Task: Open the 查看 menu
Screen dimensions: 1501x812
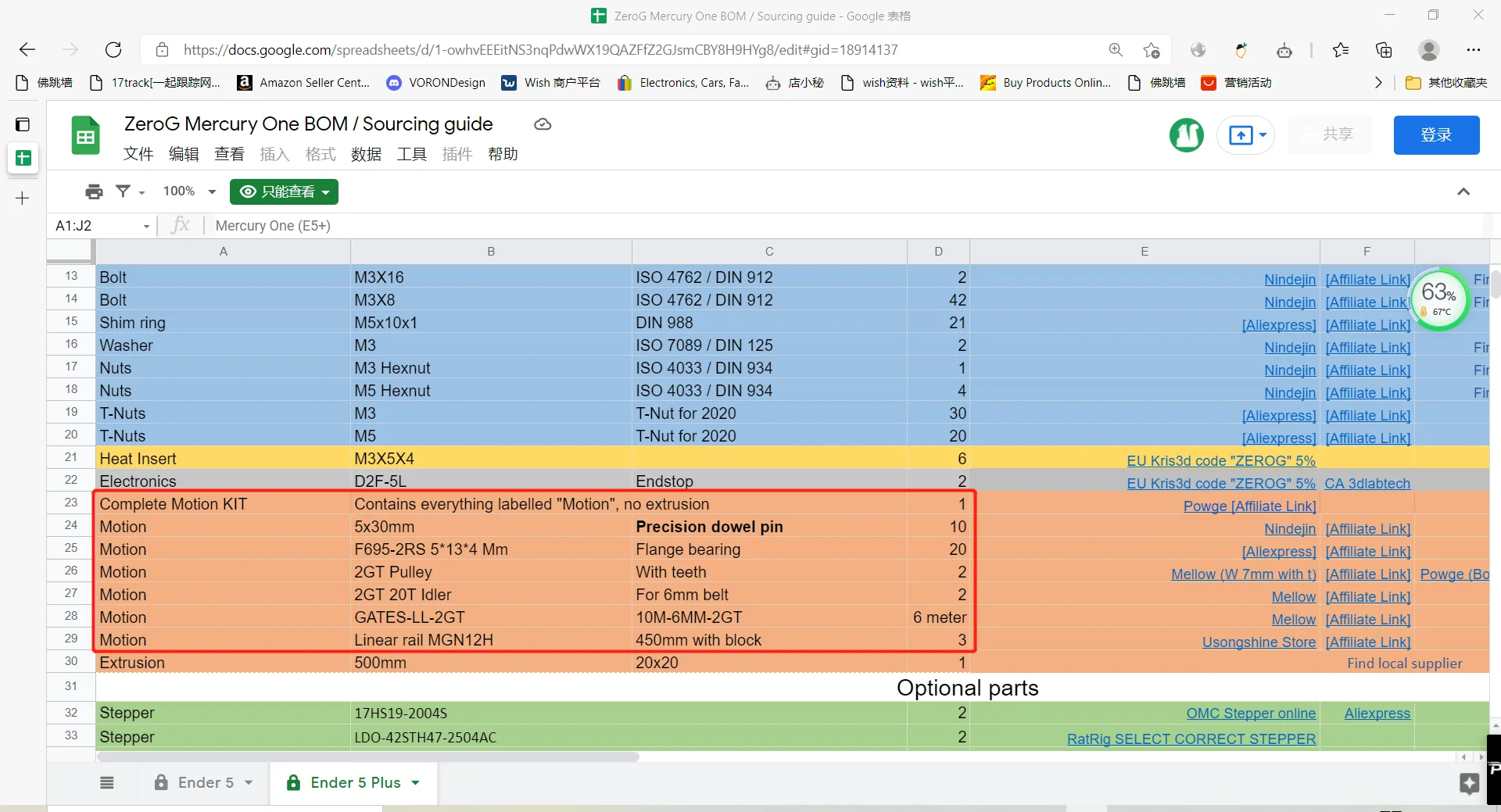Action: click(229, 154)
